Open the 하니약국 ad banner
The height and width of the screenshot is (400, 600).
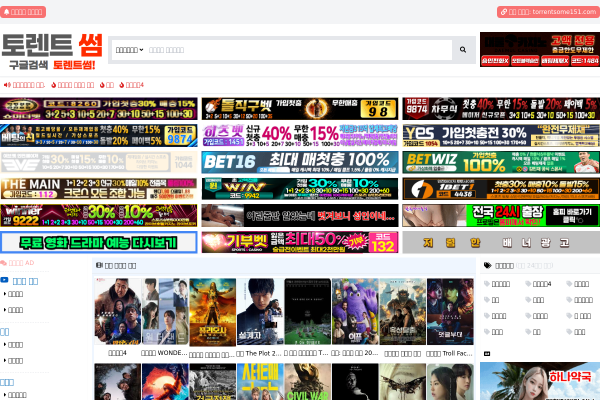pos(540,381)
